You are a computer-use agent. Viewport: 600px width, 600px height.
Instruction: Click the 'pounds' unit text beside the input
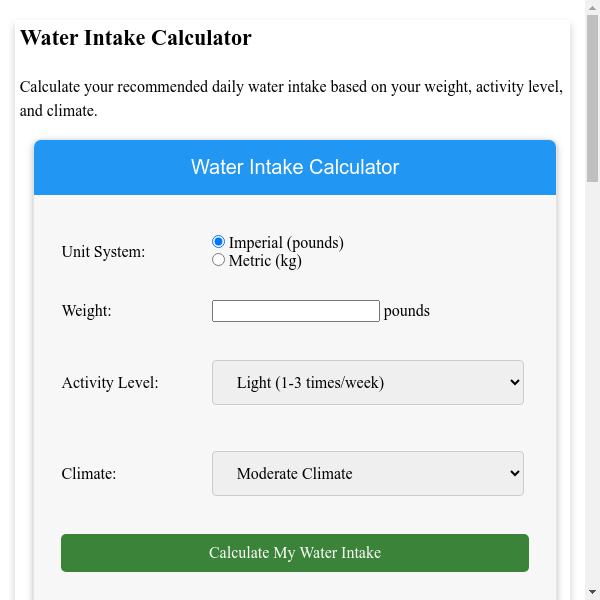click(x=407, y=311)
